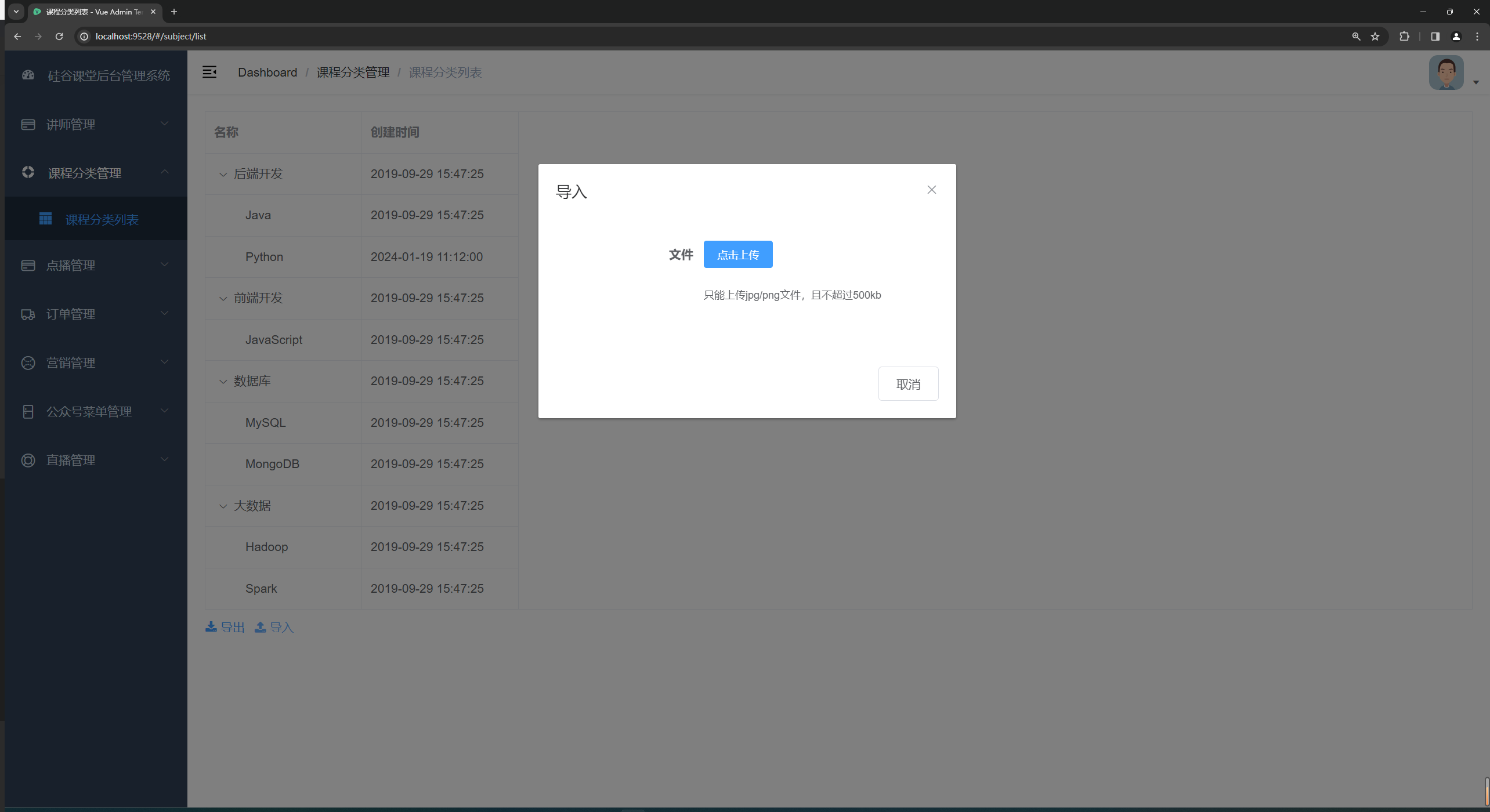Collapse the 大数据 tree row
This screenshot has width=1490, height=812.
223,506
